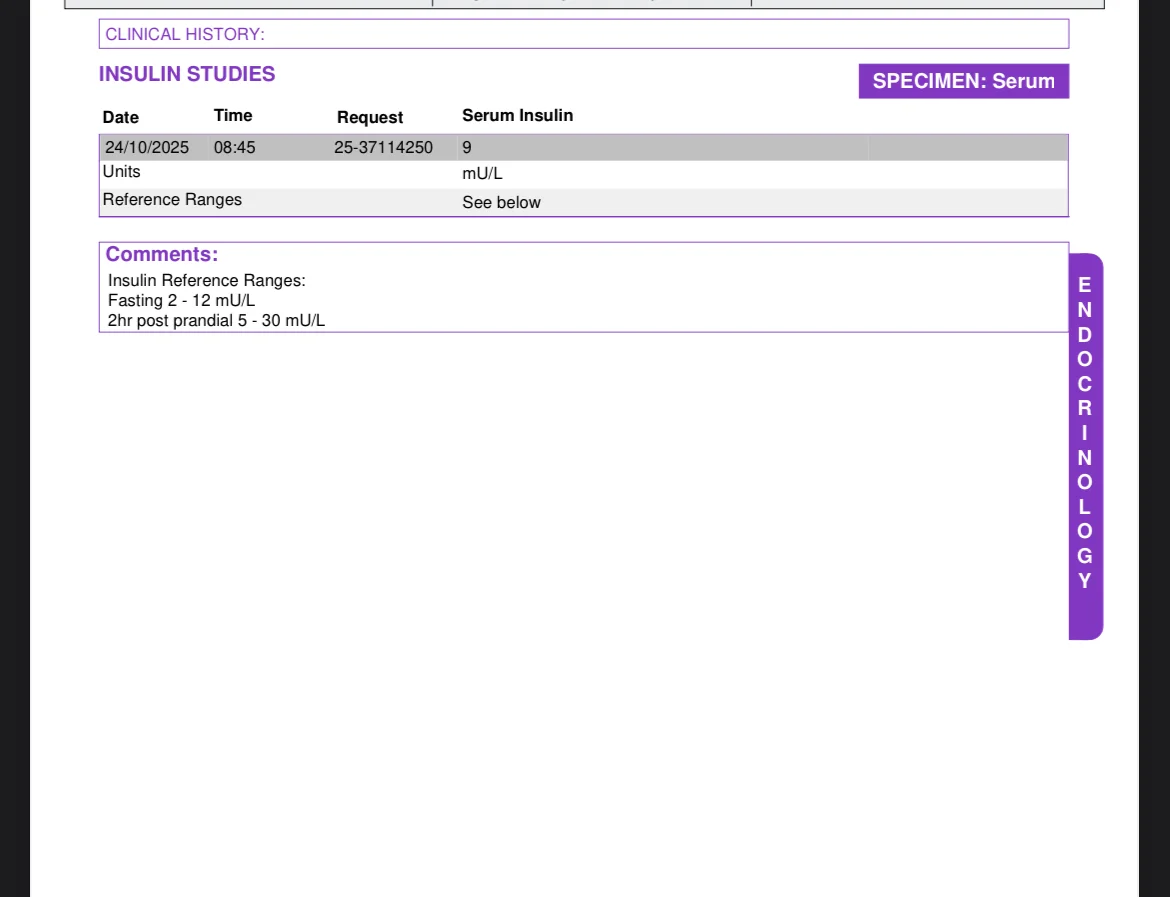Click the SPECIMEN: Serum badge
This screenshot has height=897, width=1170.
point(963,81)
